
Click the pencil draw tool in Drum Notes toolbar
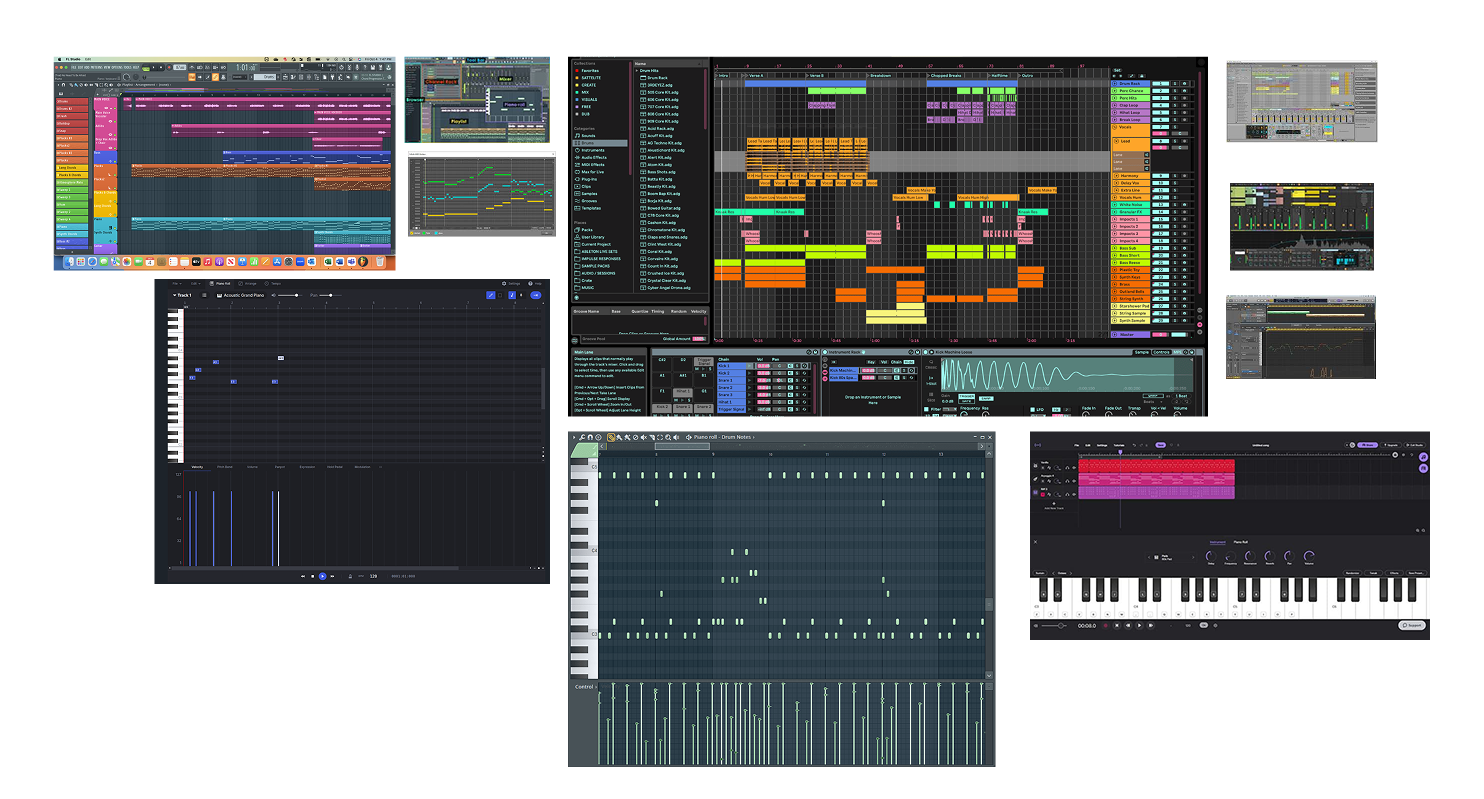[x=610, y=437]
